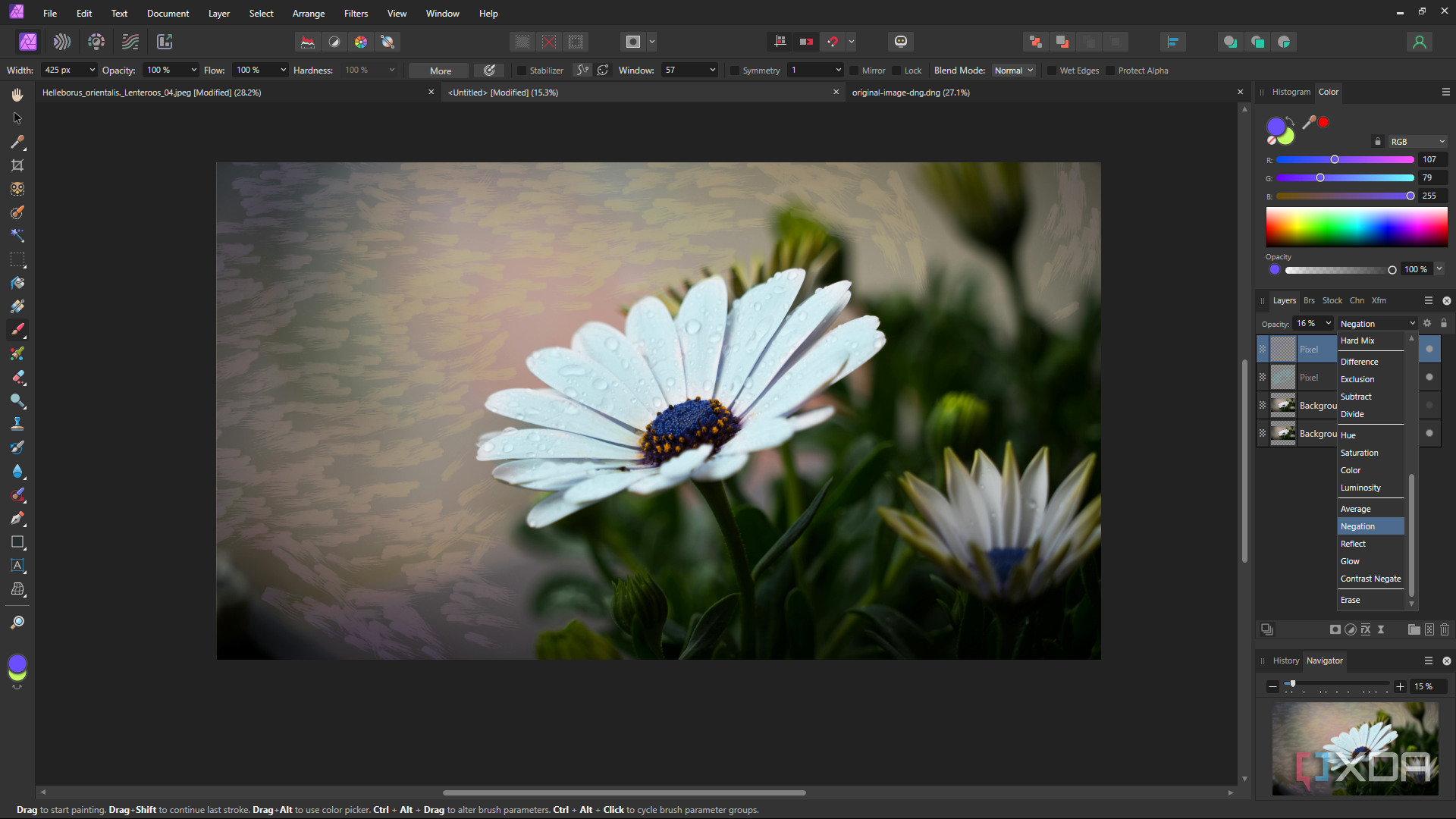Add adjustment layer icon

1351,629
